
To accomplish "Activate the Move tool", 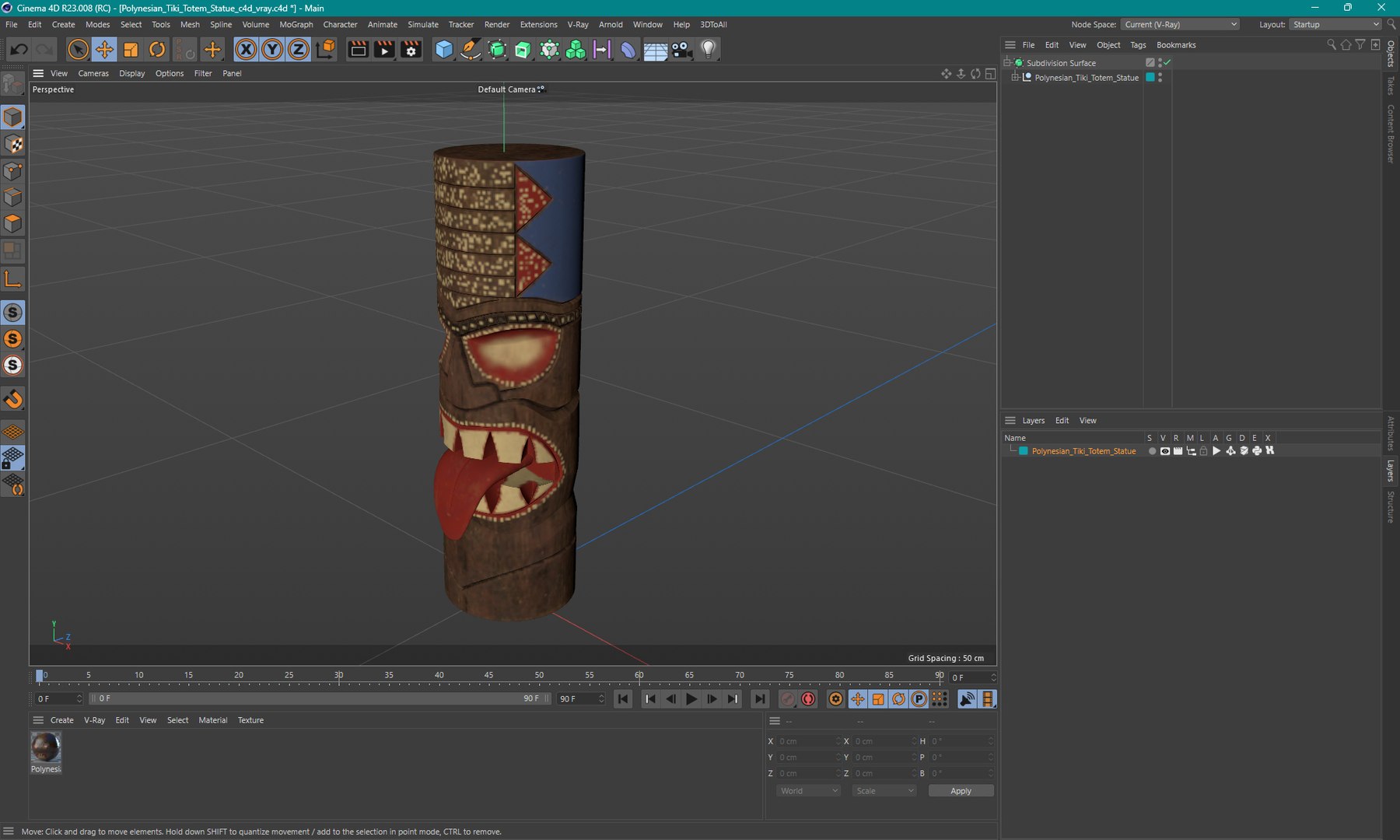I will pos(104,50).
